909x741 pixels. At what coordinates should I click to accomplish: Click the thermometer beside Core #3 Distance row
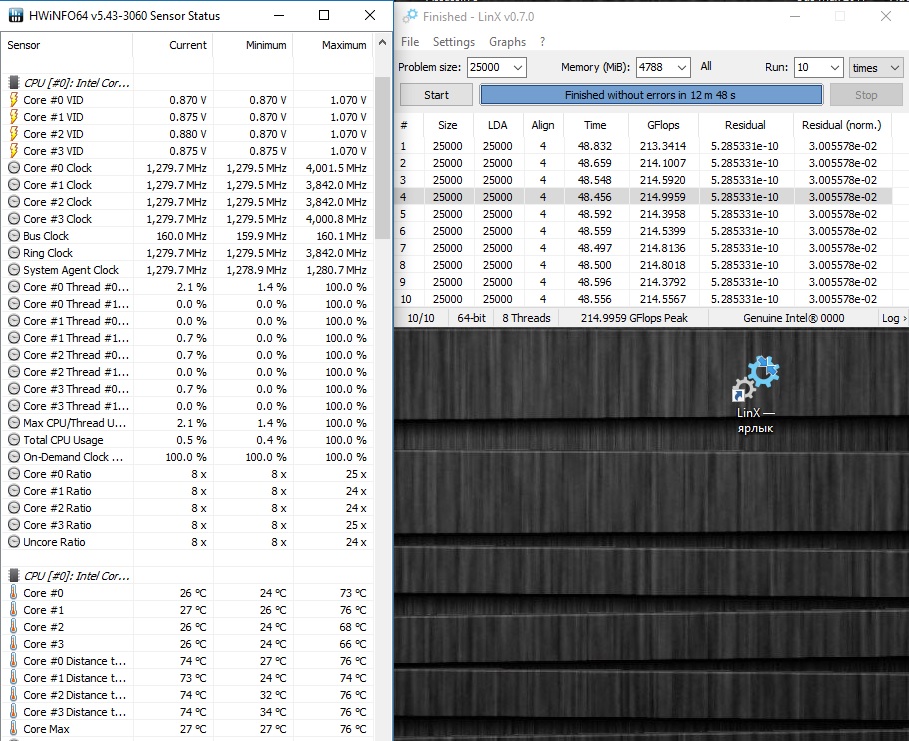coord(13,712)
